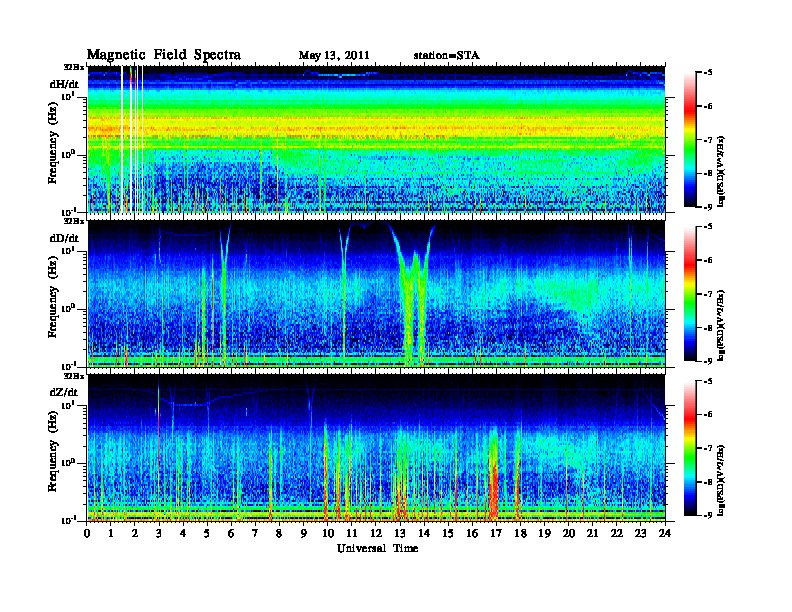792x612 pixels.
Task: Click the dD/dt panel label
Action: click(64, 238)
